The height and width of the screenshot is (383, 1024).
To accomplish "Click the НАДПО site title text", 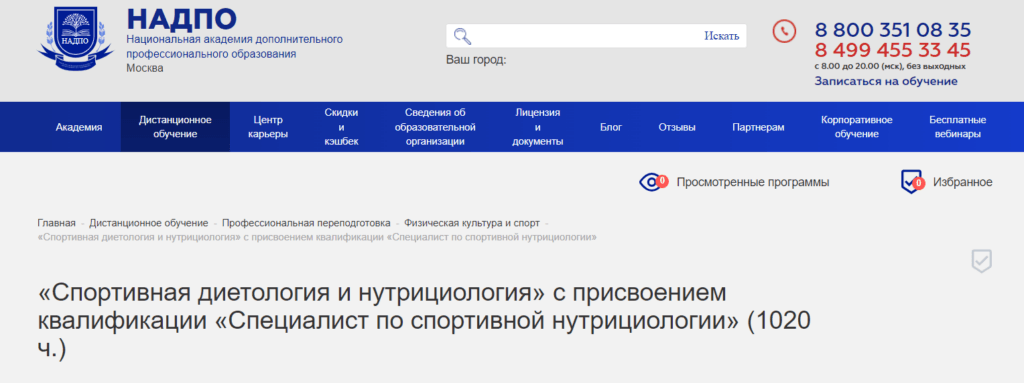I will 182,18.
